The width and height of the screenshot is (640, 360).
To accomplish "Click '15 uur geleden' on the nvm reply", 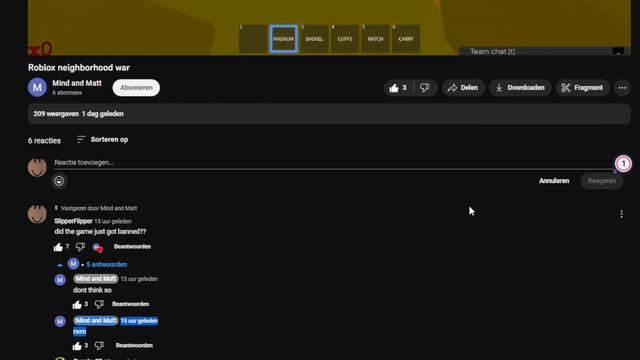I will [139, 321].
